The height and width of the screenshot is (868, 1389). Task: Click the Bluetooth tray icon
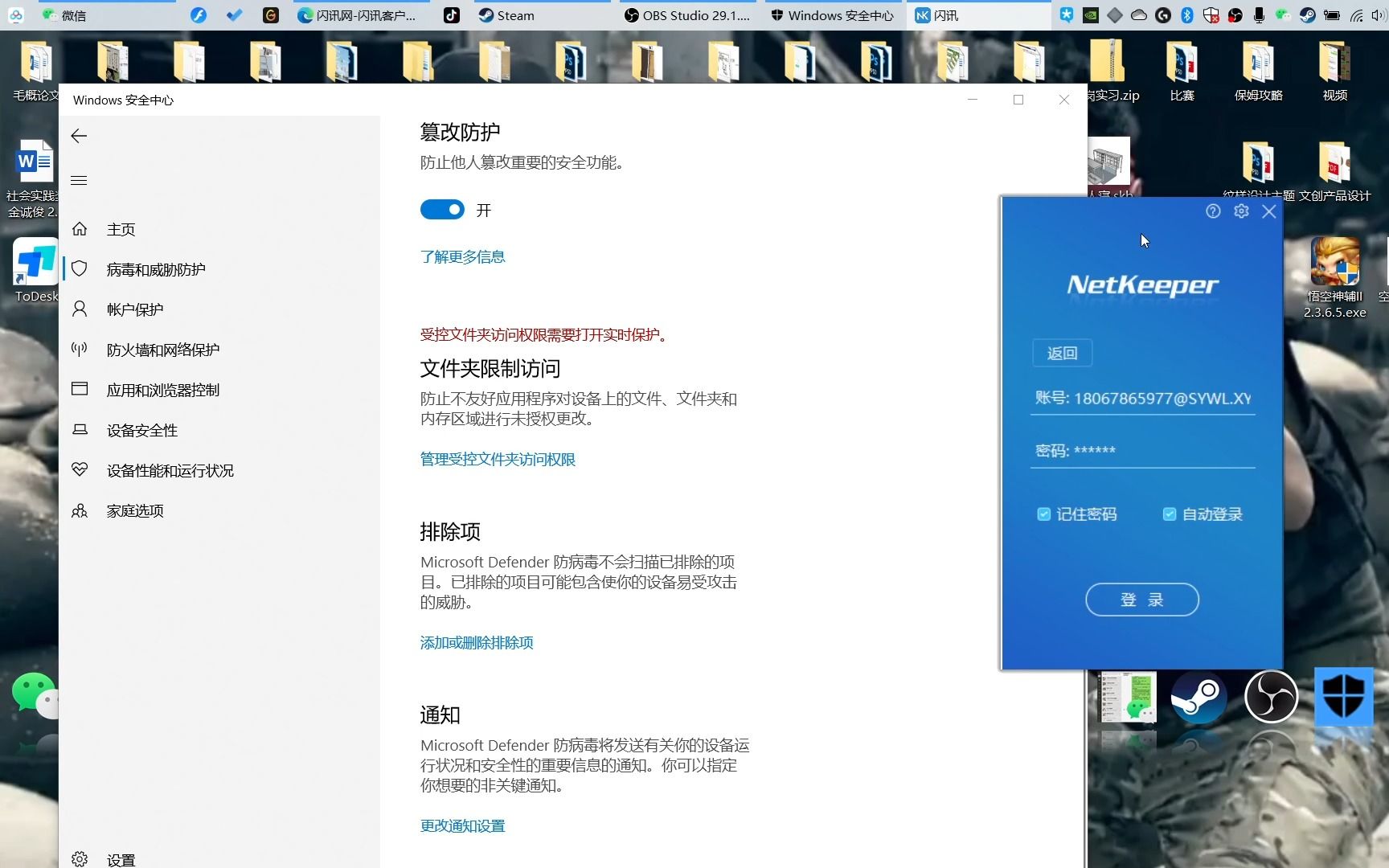pos(1186,15)
